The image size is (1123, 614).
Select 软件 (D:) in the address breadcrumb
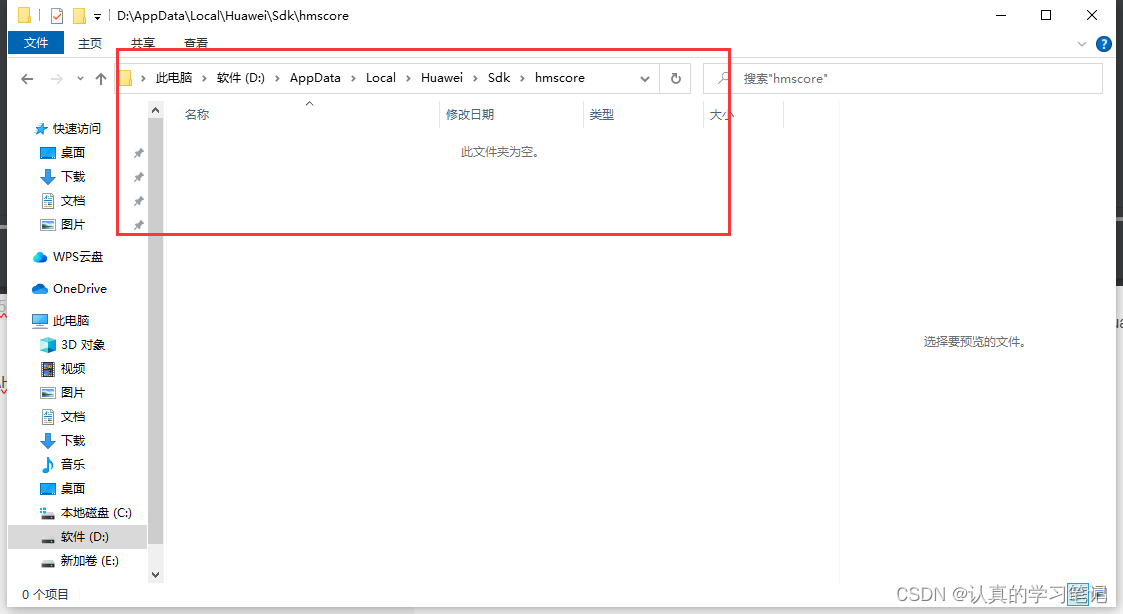pyautogui.click(x=241, y=77)
